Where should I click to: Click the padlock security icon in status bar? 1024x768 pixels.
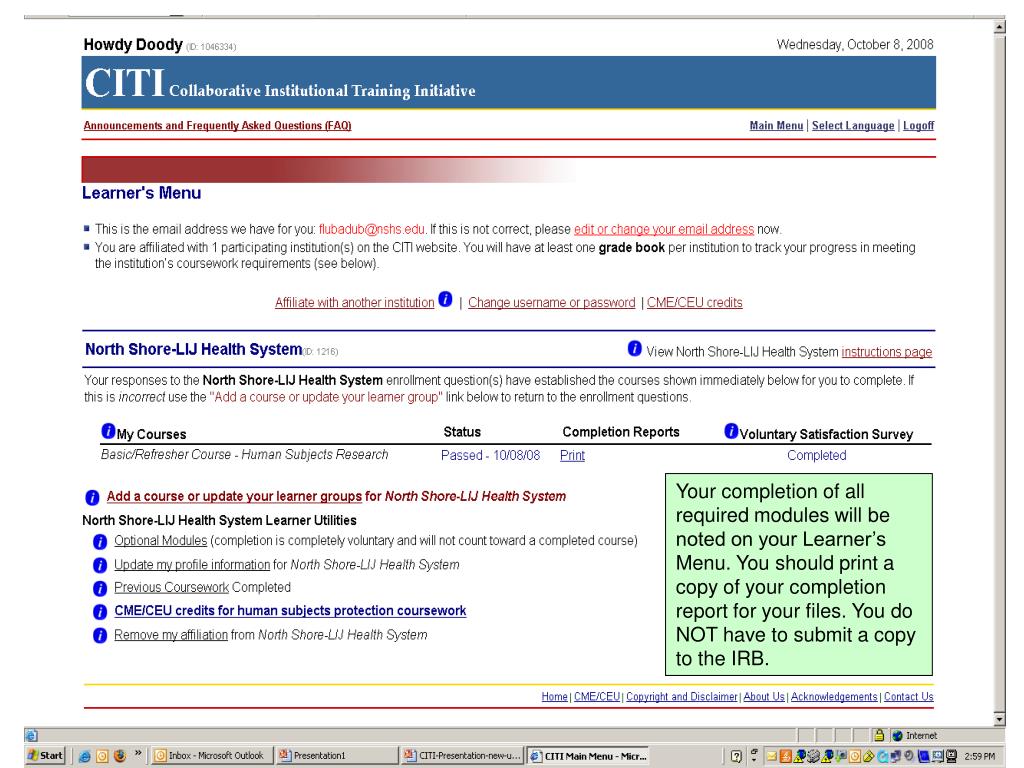879,735
